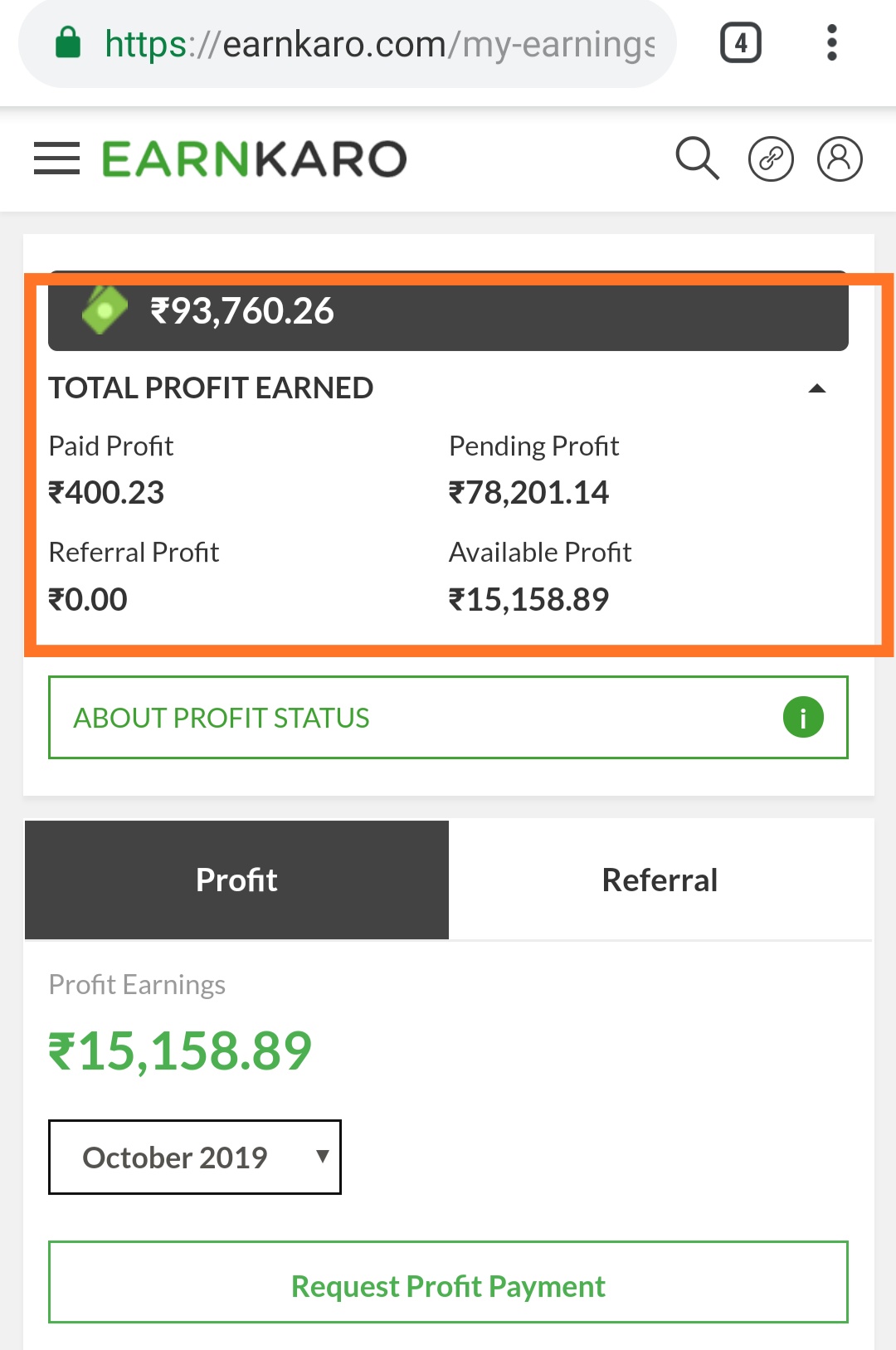Tap the ₹93,760.26 total balance bar

pyautogui.click(x=448, y=312)
